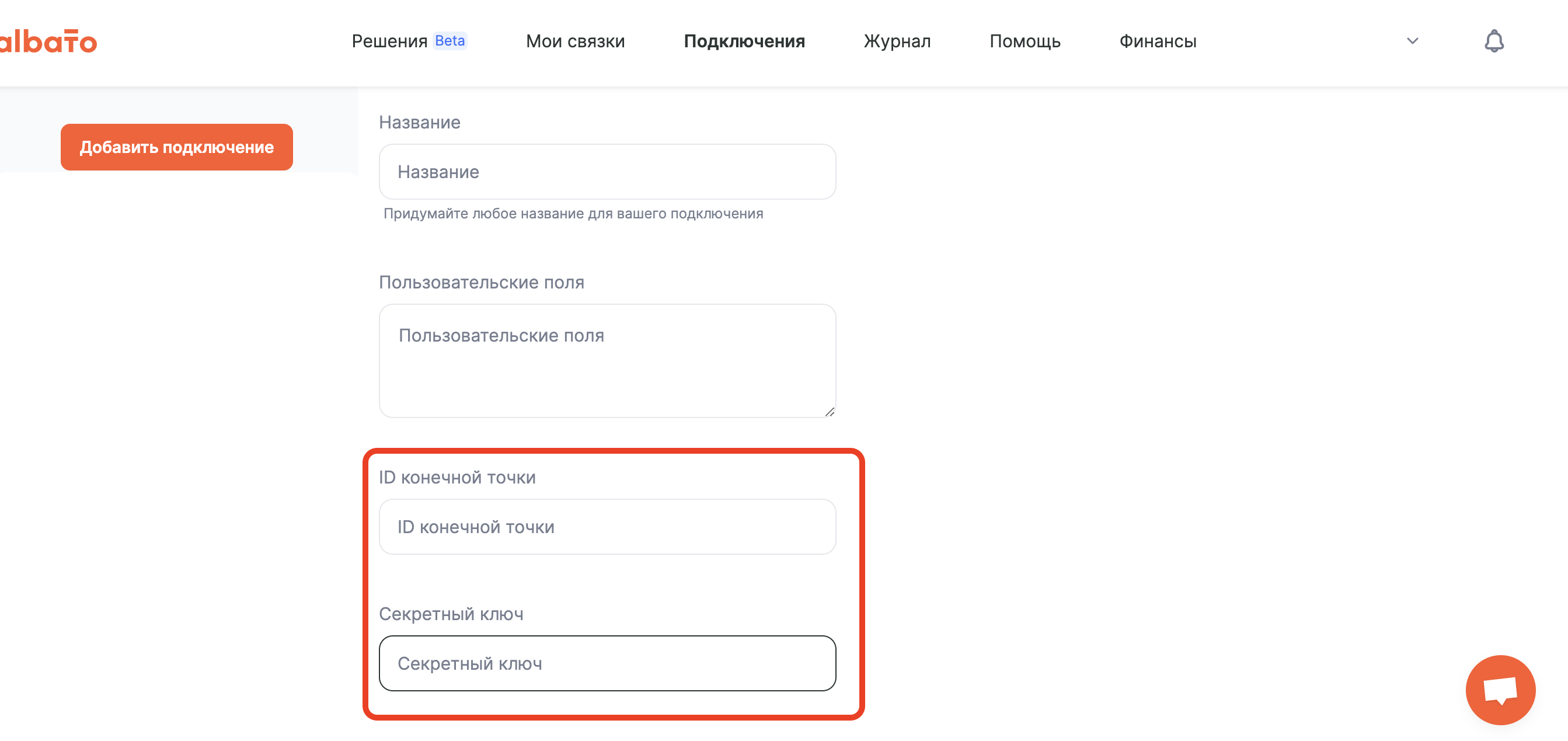Focus the ID конечной точки field

pos(607,527)
